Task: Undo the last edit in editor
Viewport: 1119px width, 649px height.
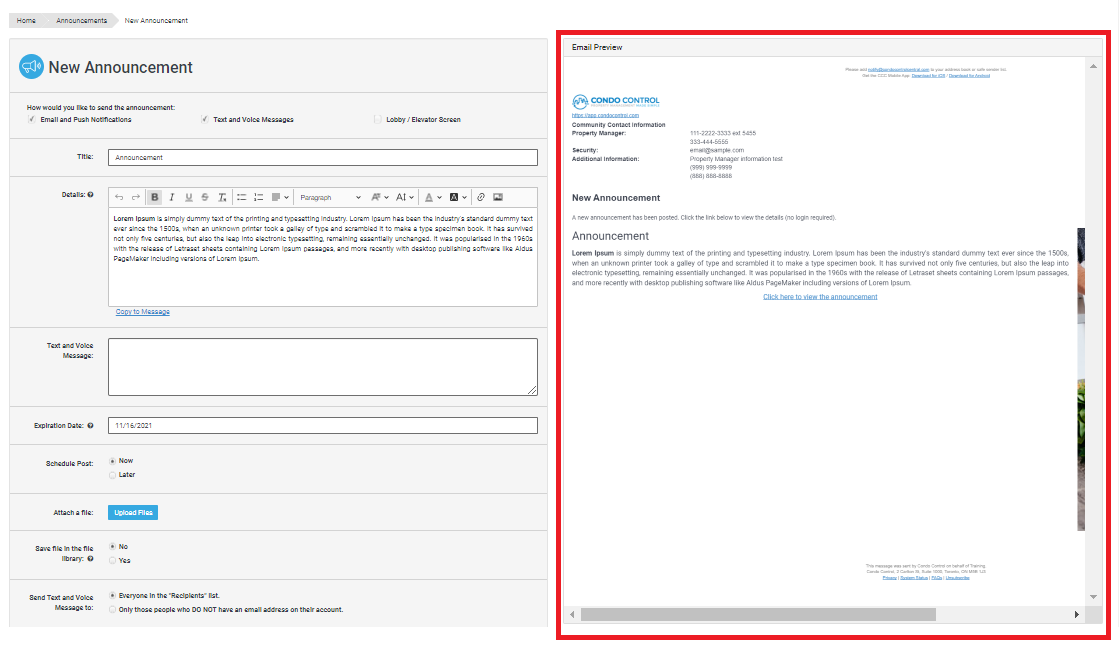Action: pos(119,197)
